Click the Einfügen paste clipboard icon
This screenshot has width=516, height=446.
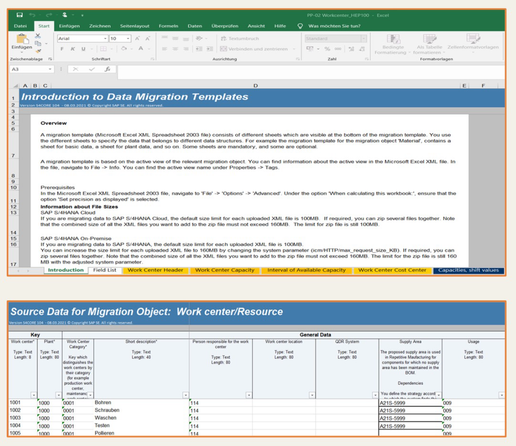(22, 39)
